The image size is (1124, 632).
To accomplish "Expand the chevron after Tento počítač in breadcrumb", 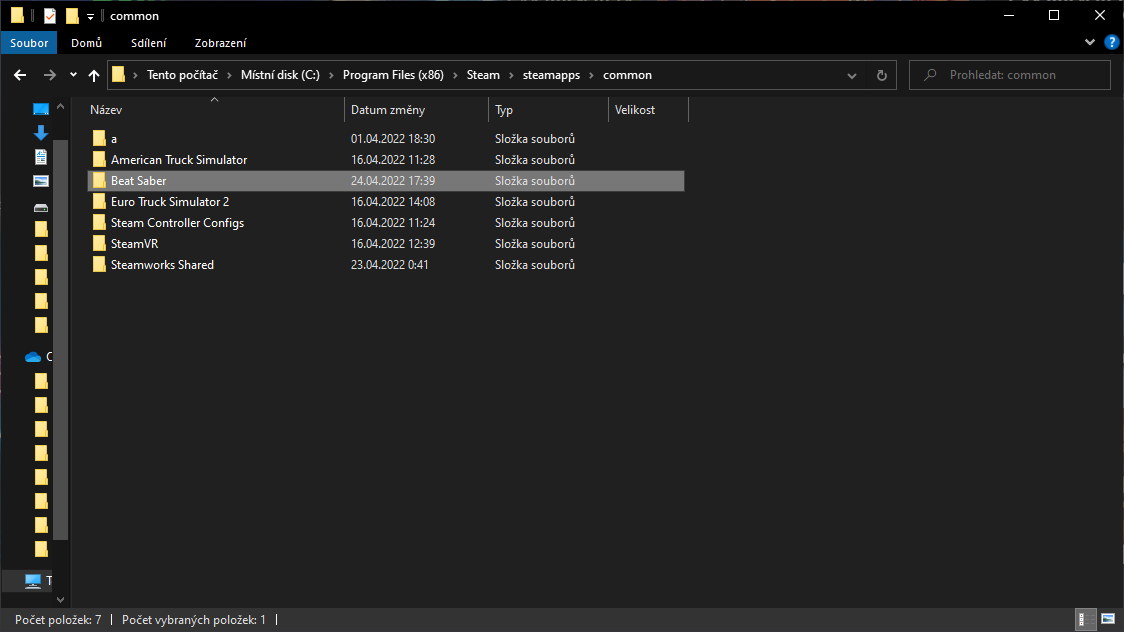I will pos(229,75).
